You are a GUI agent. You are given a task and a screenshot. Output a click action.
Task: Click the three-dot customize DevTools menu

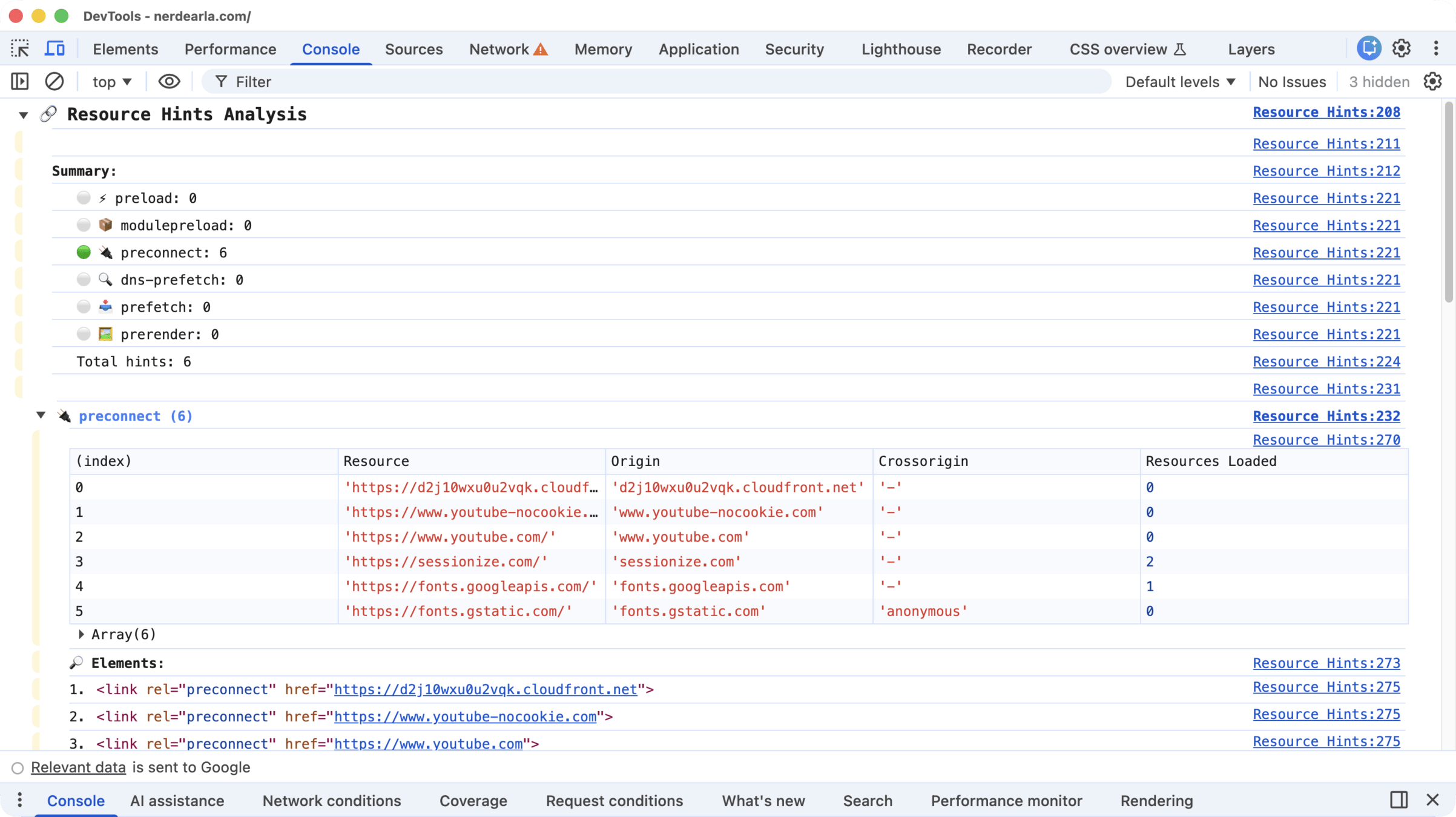pyautogui.click(x=1436, y=48)
